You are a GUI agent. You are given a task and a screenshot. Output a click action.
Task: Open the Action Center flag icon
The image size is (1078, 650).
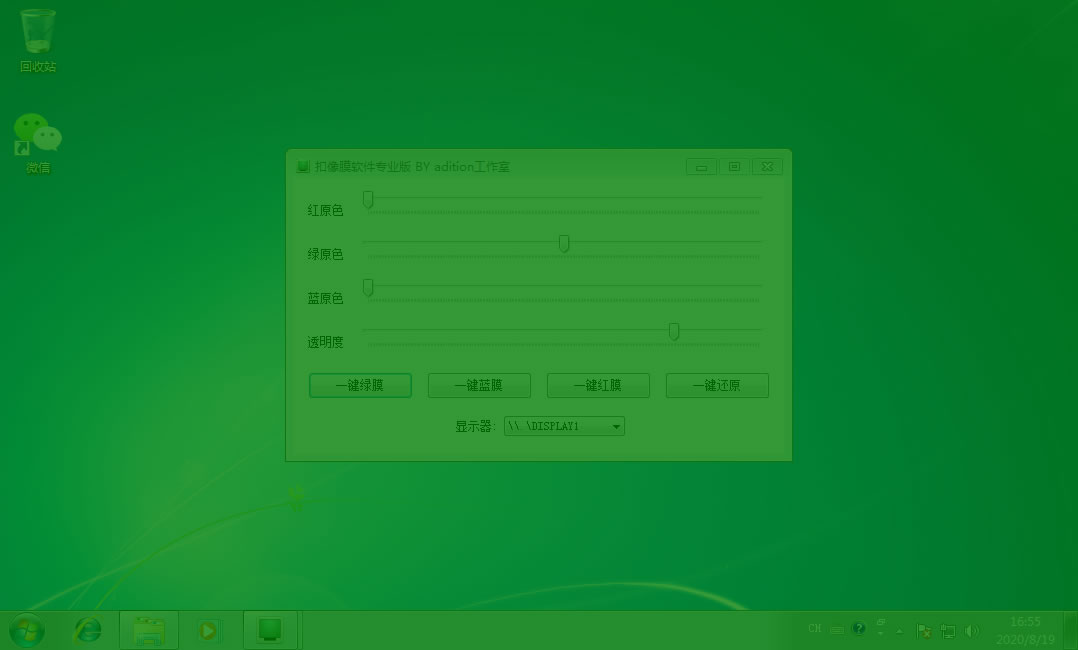pos(924,631)
